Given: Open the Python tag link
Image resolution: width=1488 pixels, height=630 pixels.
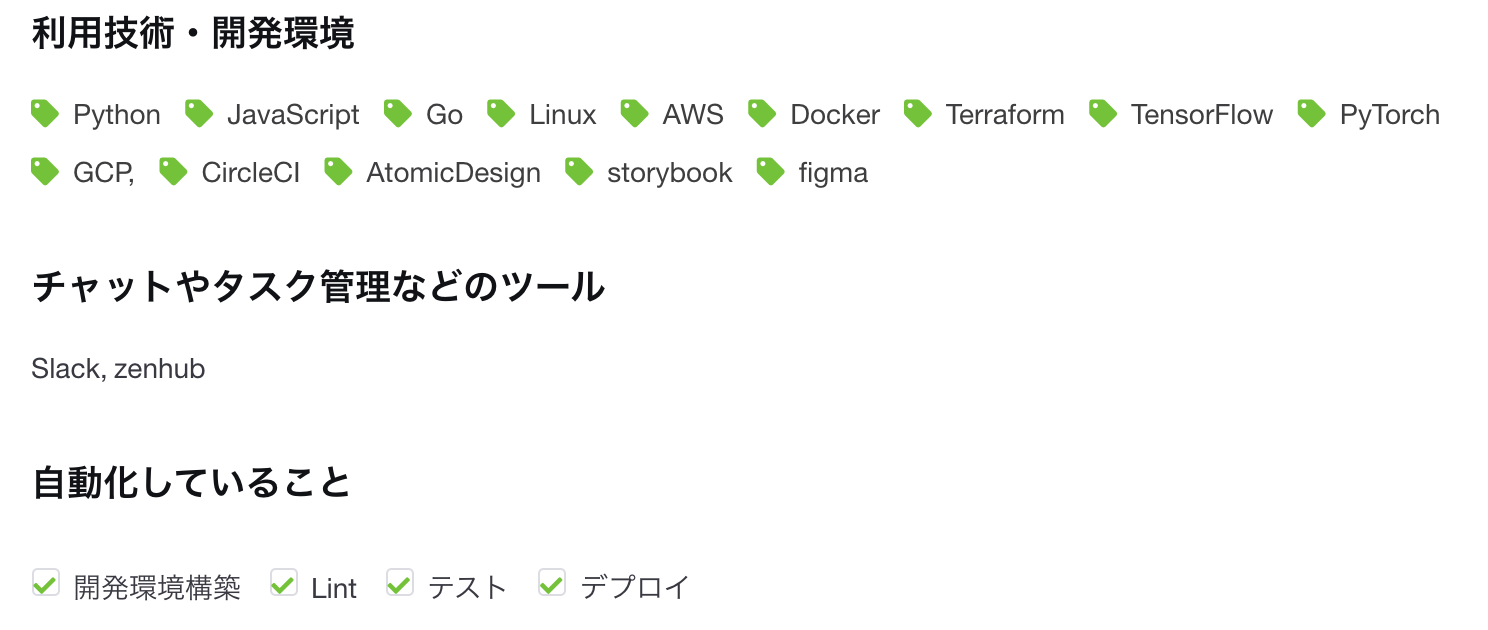Looking at the screenshot, I should (117, 114).
